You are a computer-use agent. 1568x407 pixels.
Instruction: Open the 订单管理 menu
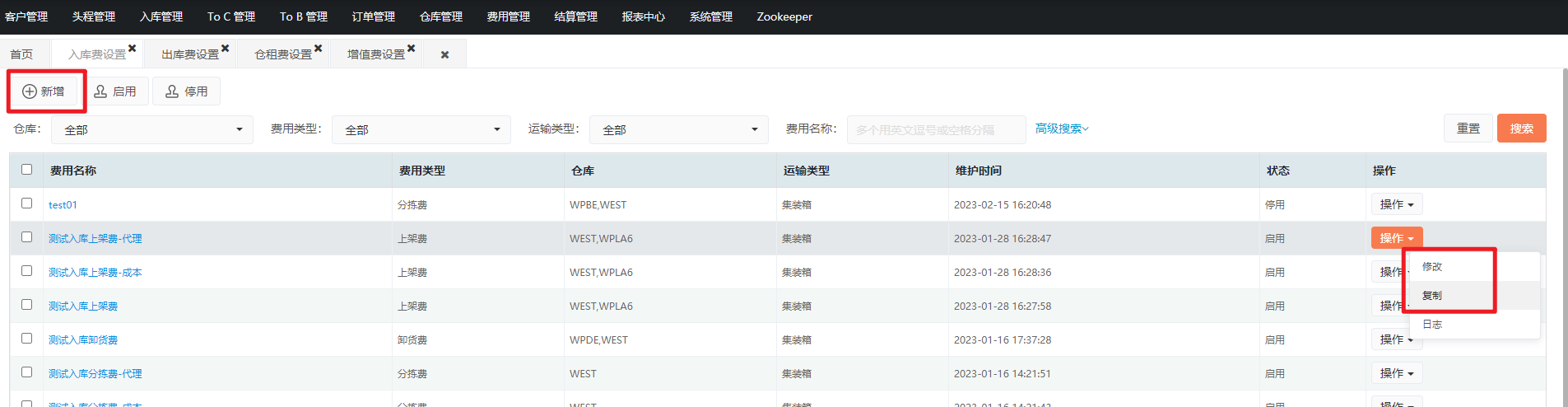[x=374, y=16]
